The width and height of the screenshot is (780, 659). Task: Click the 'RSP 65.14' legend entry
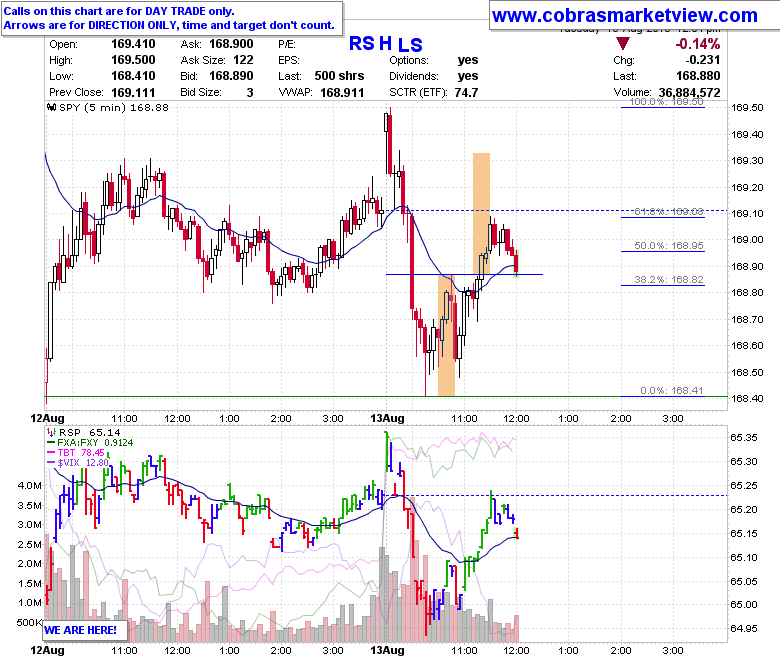(x=90, y=432)
